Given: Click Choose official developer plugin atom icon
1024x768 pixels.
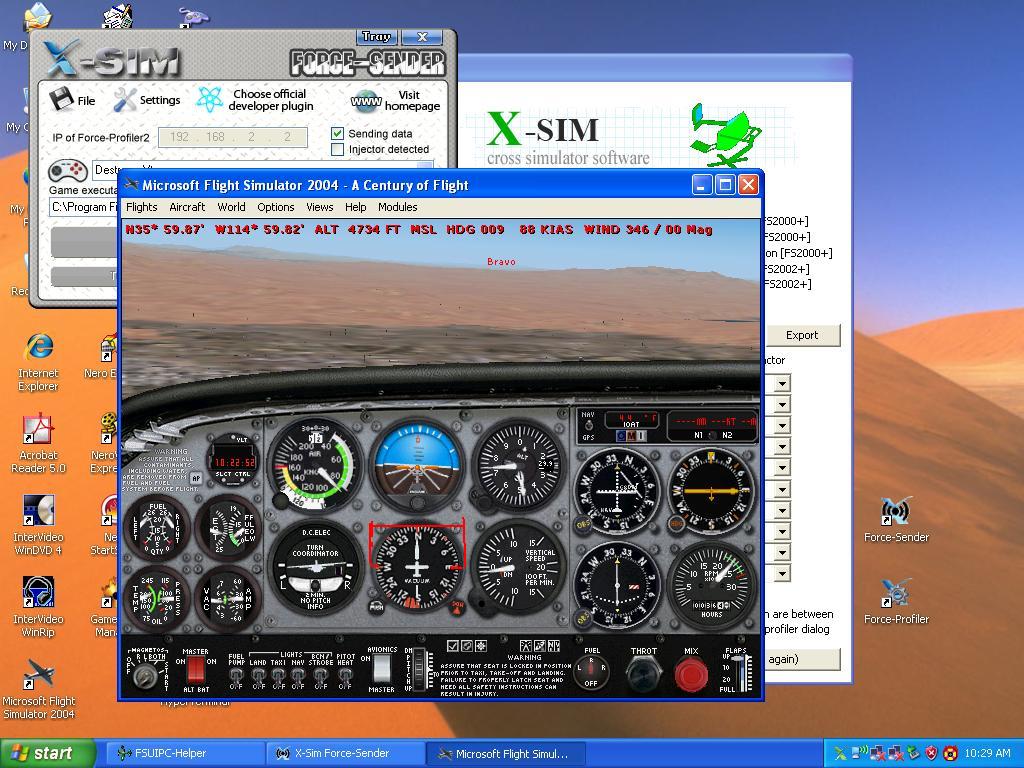Looking at the screenshot, I should click(210, 99).
